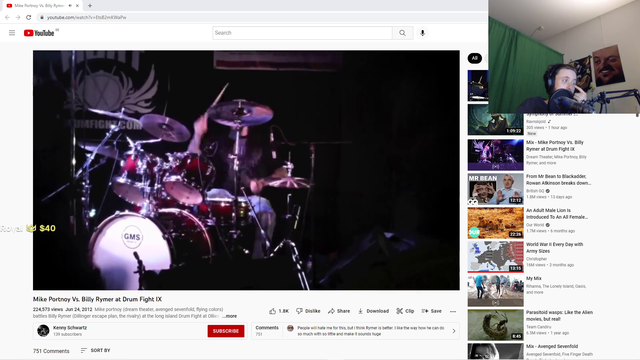
Task: Click the browser address bar URL
Action: 86,18
